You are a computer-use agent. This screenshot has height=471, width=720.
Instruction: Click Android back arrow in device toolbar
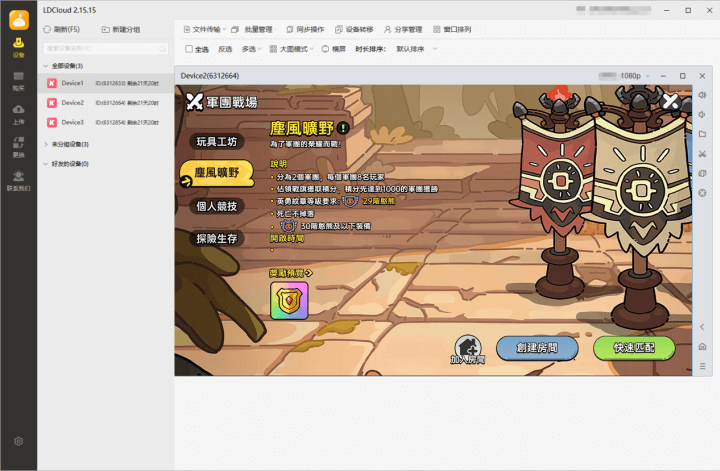pos(702,327)
